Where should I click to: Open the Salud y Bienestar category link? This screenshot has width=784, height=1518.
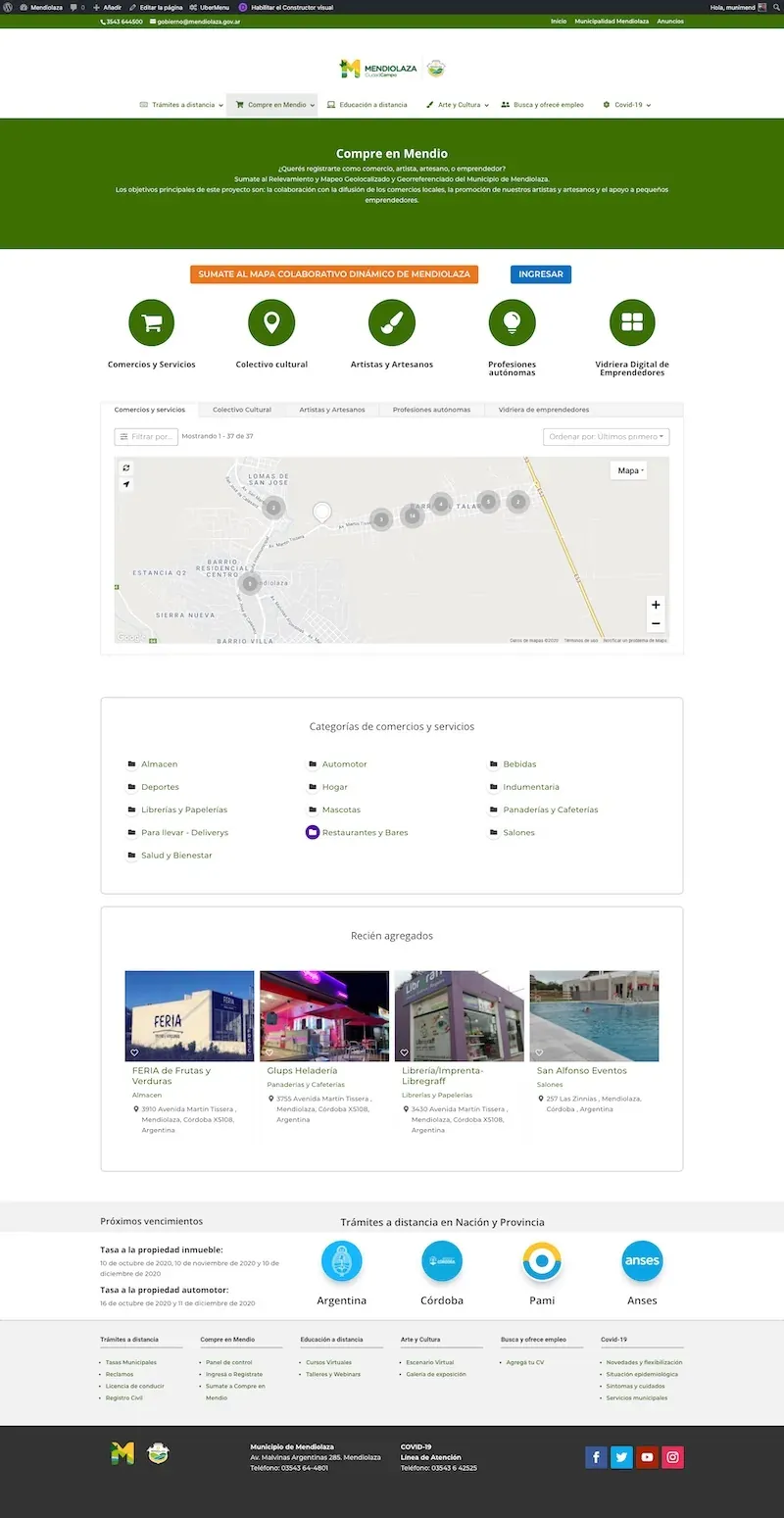(176, 856)
